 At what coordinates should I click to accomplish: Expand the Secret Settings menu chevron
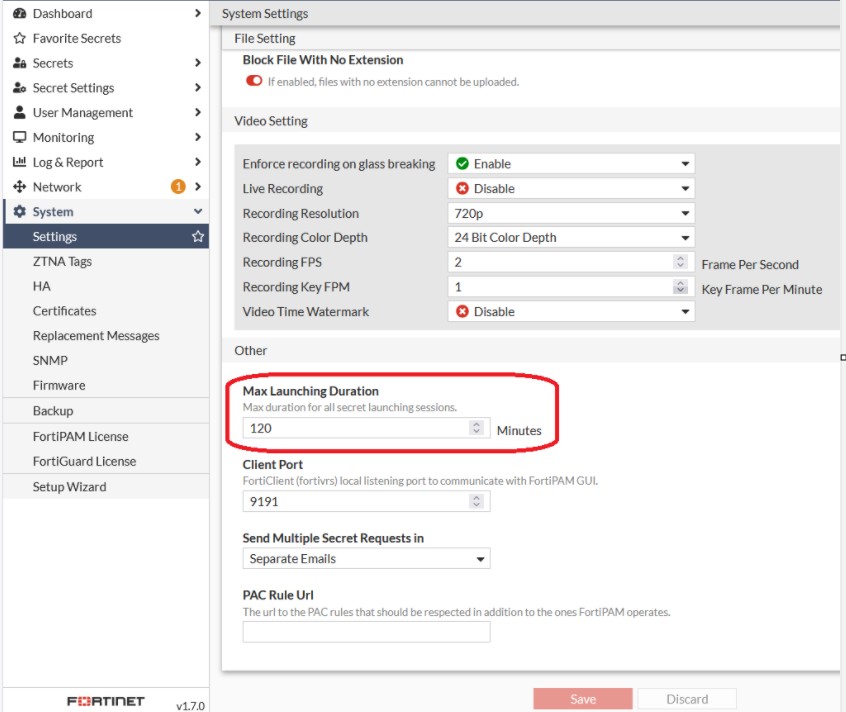197,88
